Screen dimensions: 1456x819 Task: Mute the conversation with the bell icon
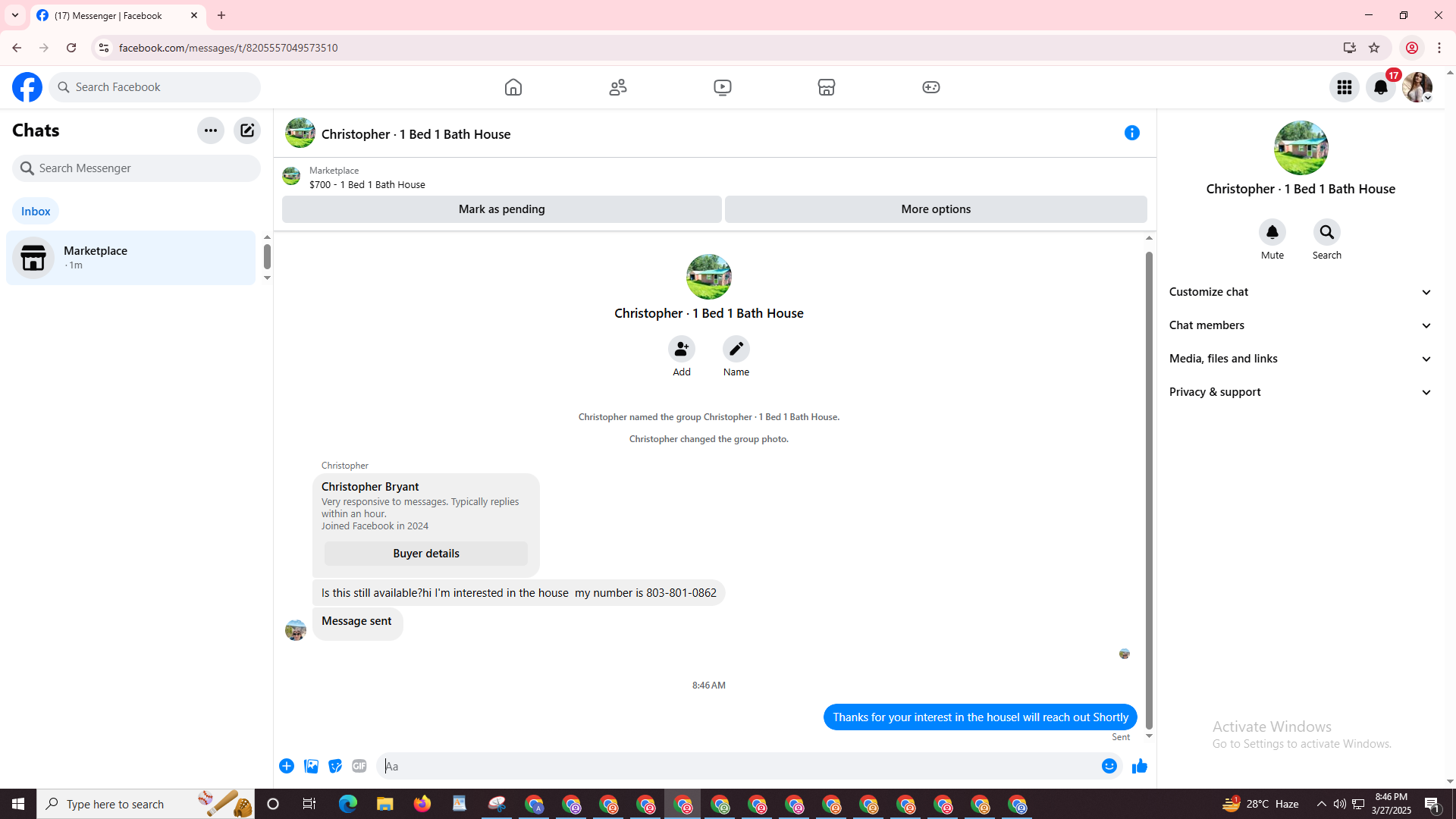pos(1272,232)
